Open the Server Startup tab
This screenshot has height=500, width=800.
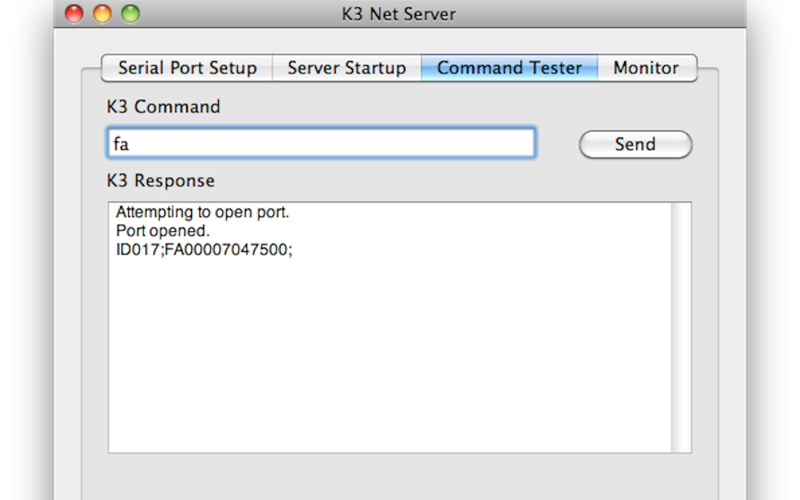pos(346,68)
